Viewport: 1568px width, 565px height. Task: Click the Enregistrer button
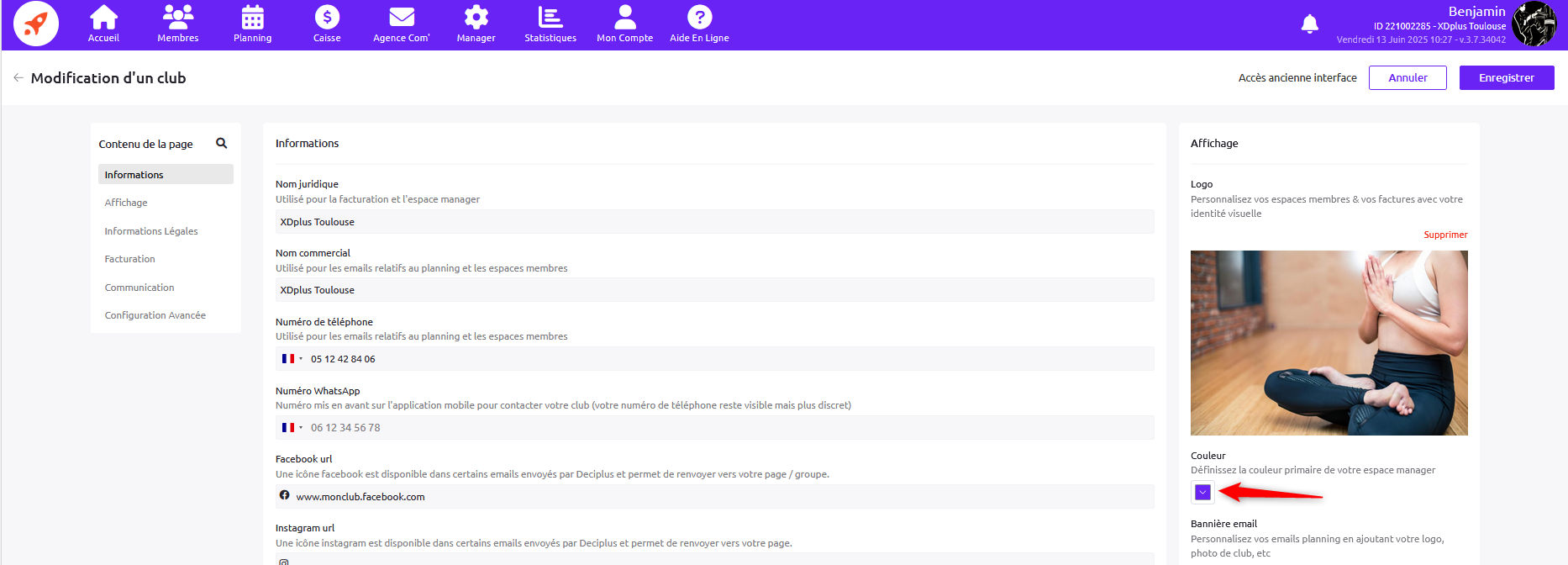(x=1507, y=77)
